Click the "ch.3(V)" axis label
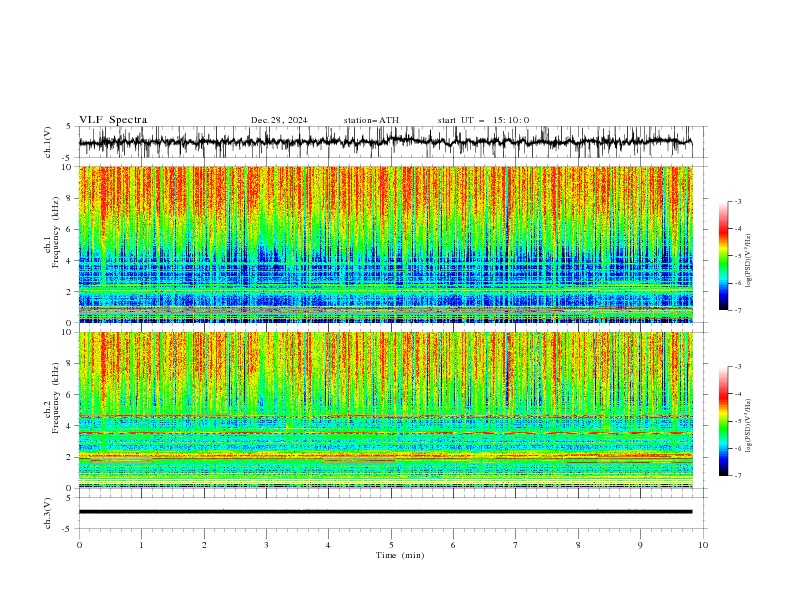This screenshot has height=612, width=792. pos(48,513)
